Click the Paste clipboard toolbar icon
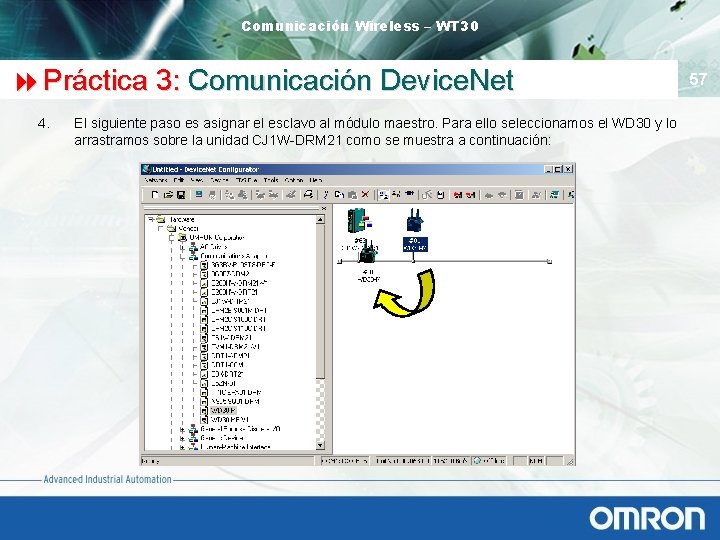The width and height of the screenshot is (720, 540). coord(352,195)
